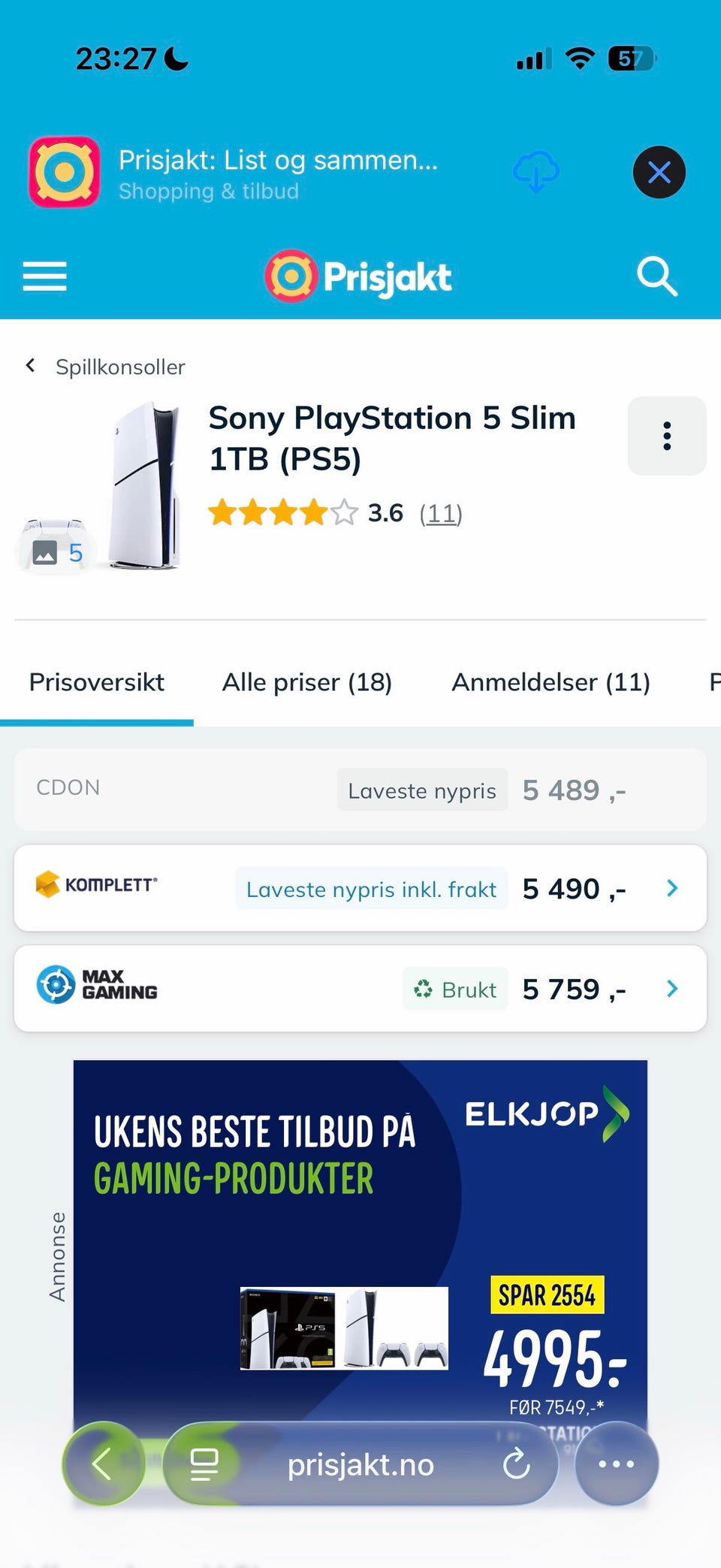Open the three-dot product options menu
This screenshot has height=1568, width=721.
pyautogui.click(x=667, y=436)
